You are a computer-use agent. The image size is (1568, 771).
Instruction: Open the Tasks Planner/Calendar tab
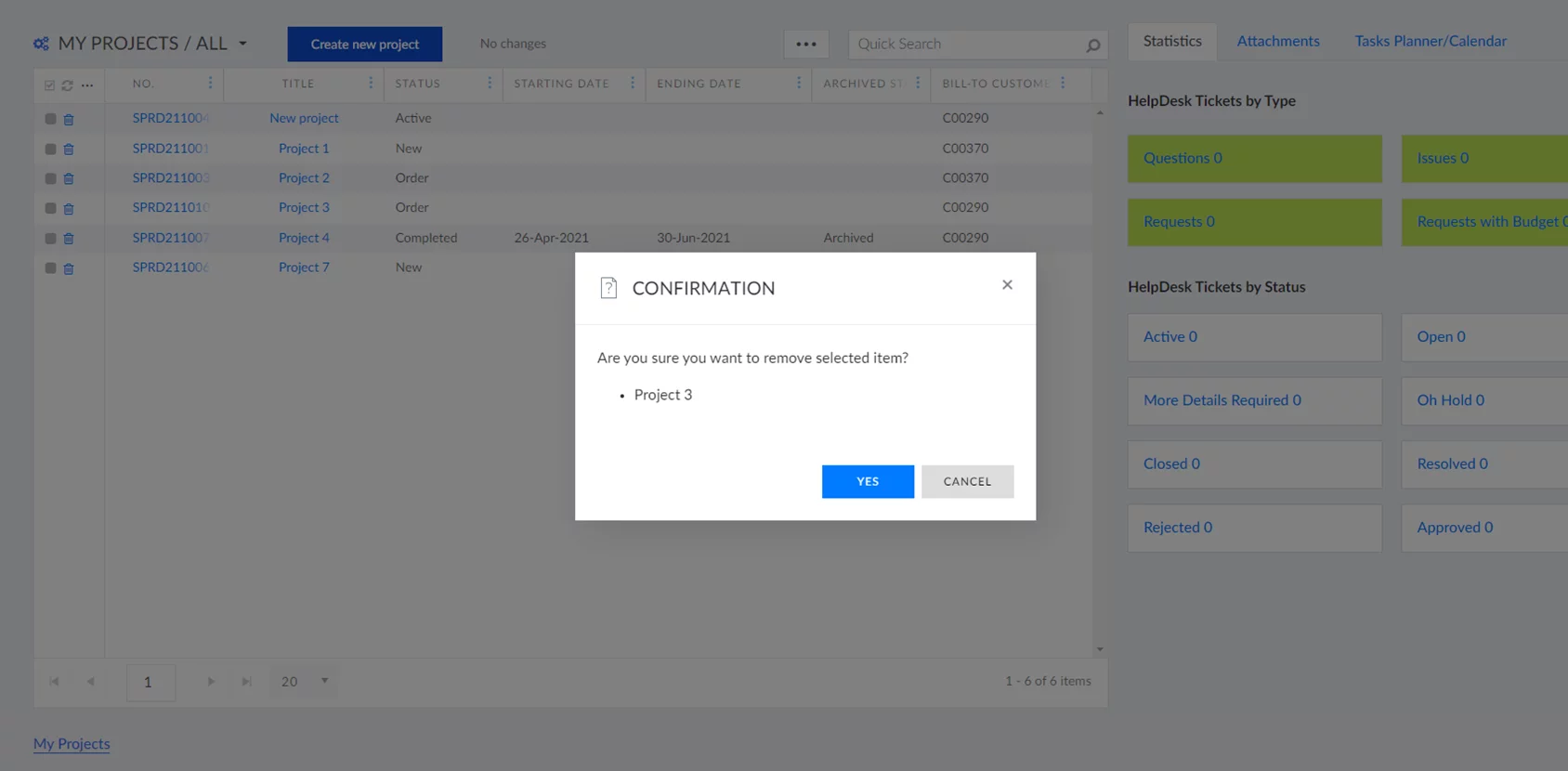click(1430, 41)
